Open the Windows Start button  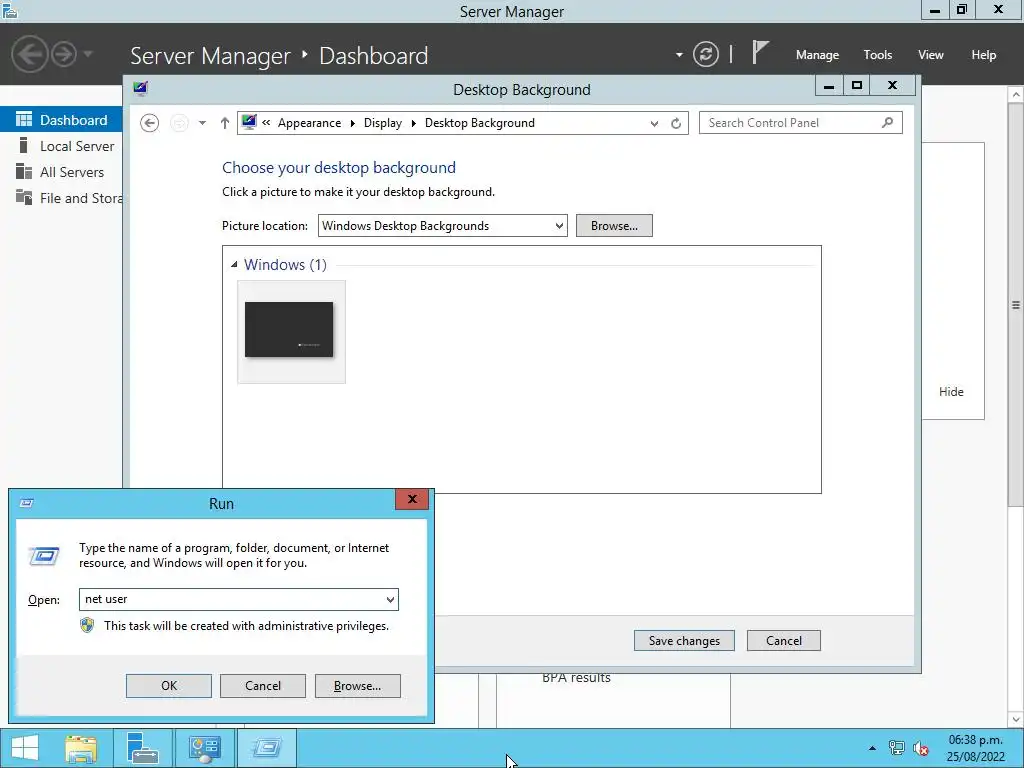[25, 748]
